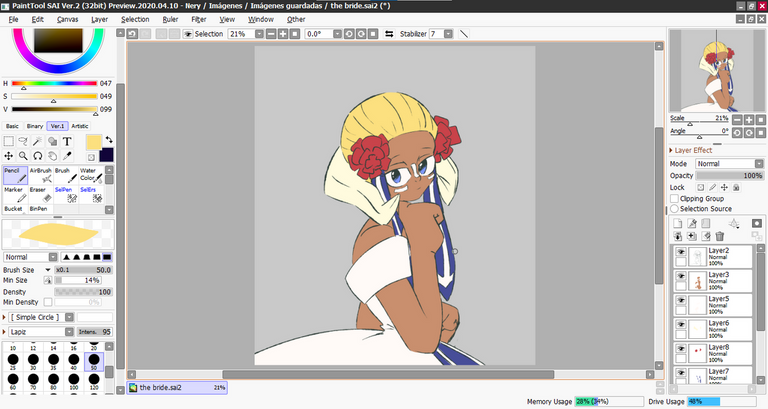Open the Lapiz brush texture dropdown
The width and height of the screenshot is (768, 409).
pos(70,332)
